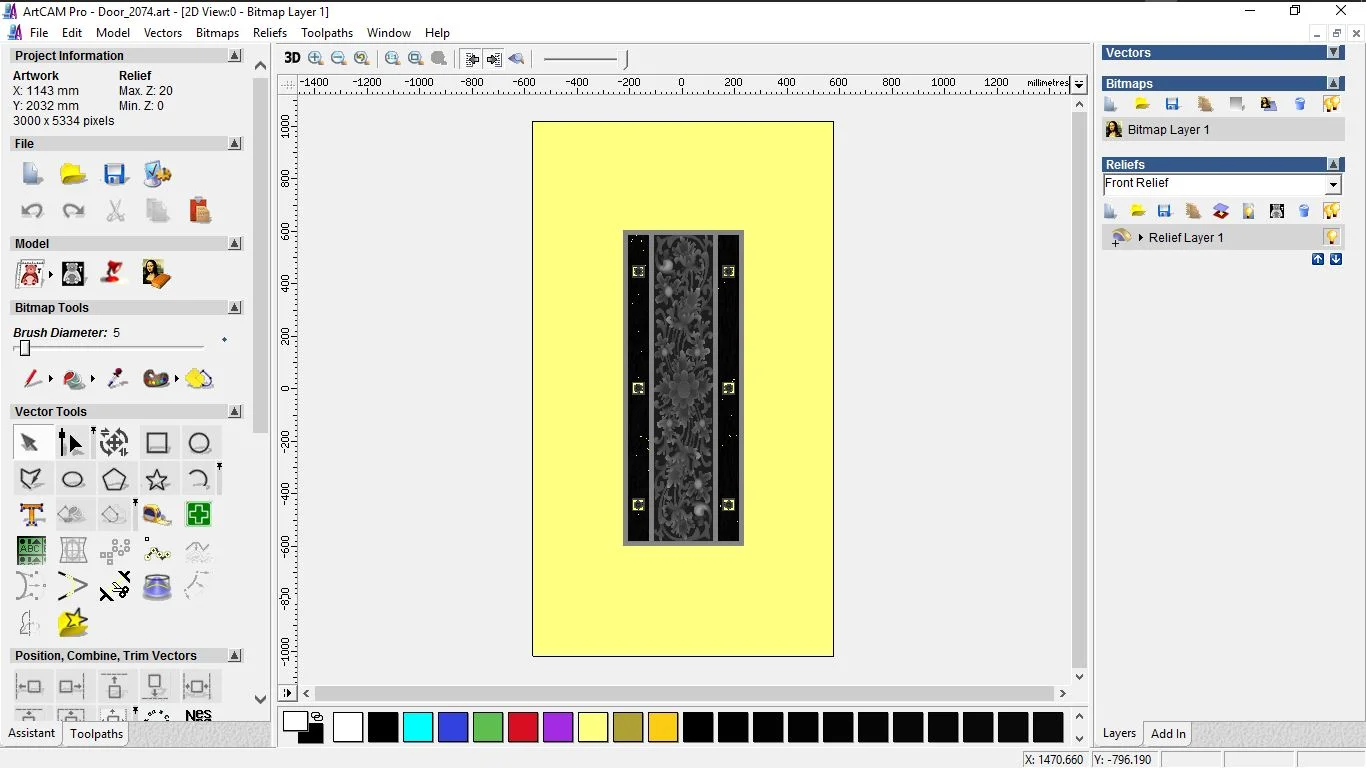The height and width of the screenshot is (768, 1366).
Task: Toggle all relief layers visibility
Action: click(1331, 210)
